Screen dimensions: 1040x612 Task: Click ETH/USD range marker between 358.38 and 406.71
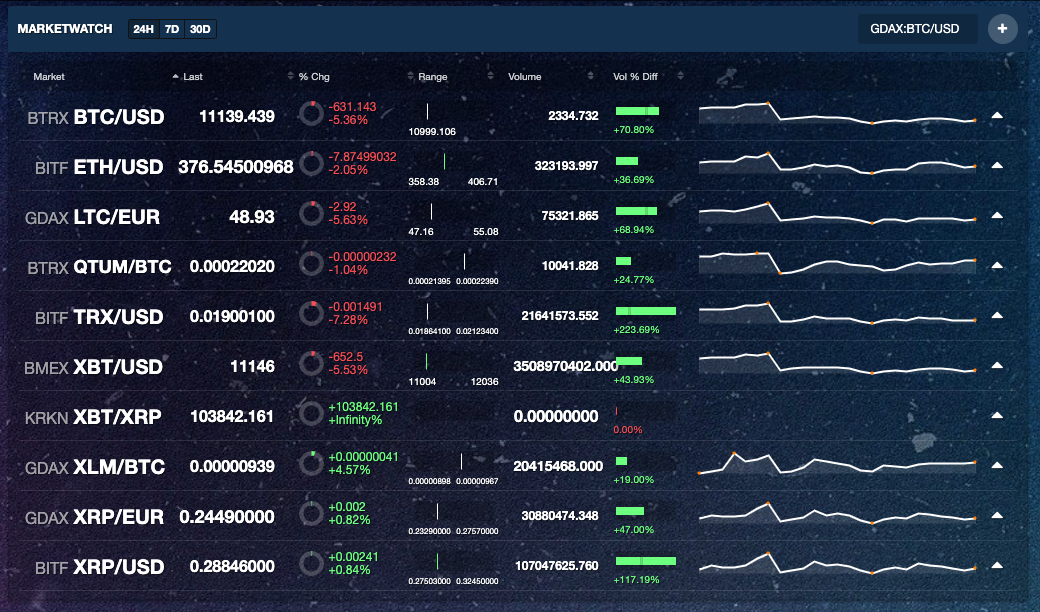coord(444,160)
